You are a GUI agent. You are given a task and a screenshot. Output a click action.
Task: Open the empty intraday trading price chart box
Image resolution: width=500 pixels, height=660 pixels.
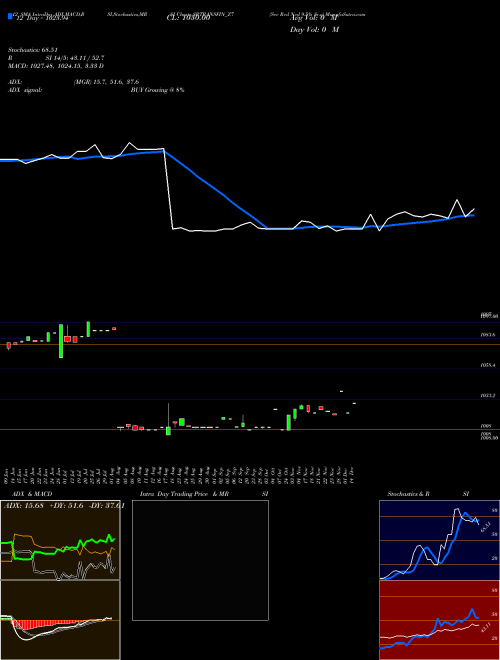[x=200, y=560]
